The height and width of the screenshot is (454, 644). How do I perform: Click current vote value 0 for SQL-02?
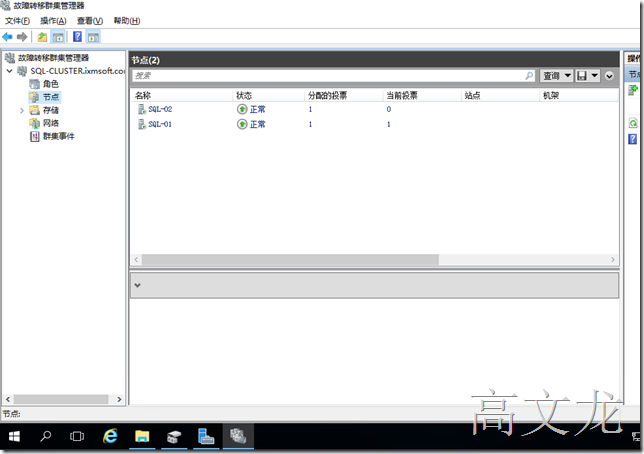[x=389, y=109]
